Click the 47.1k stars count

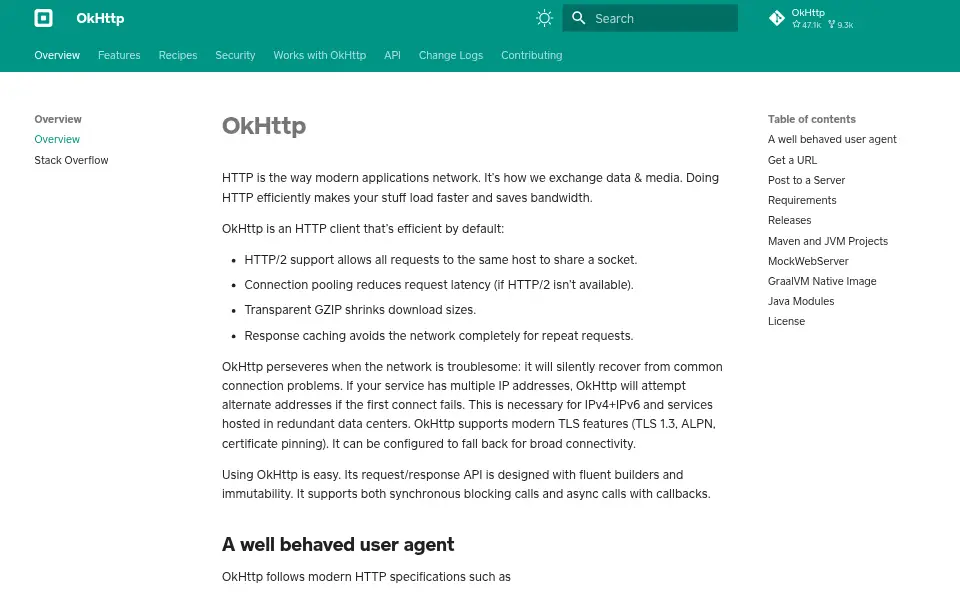pyautogui.click(x=807, y=25)
